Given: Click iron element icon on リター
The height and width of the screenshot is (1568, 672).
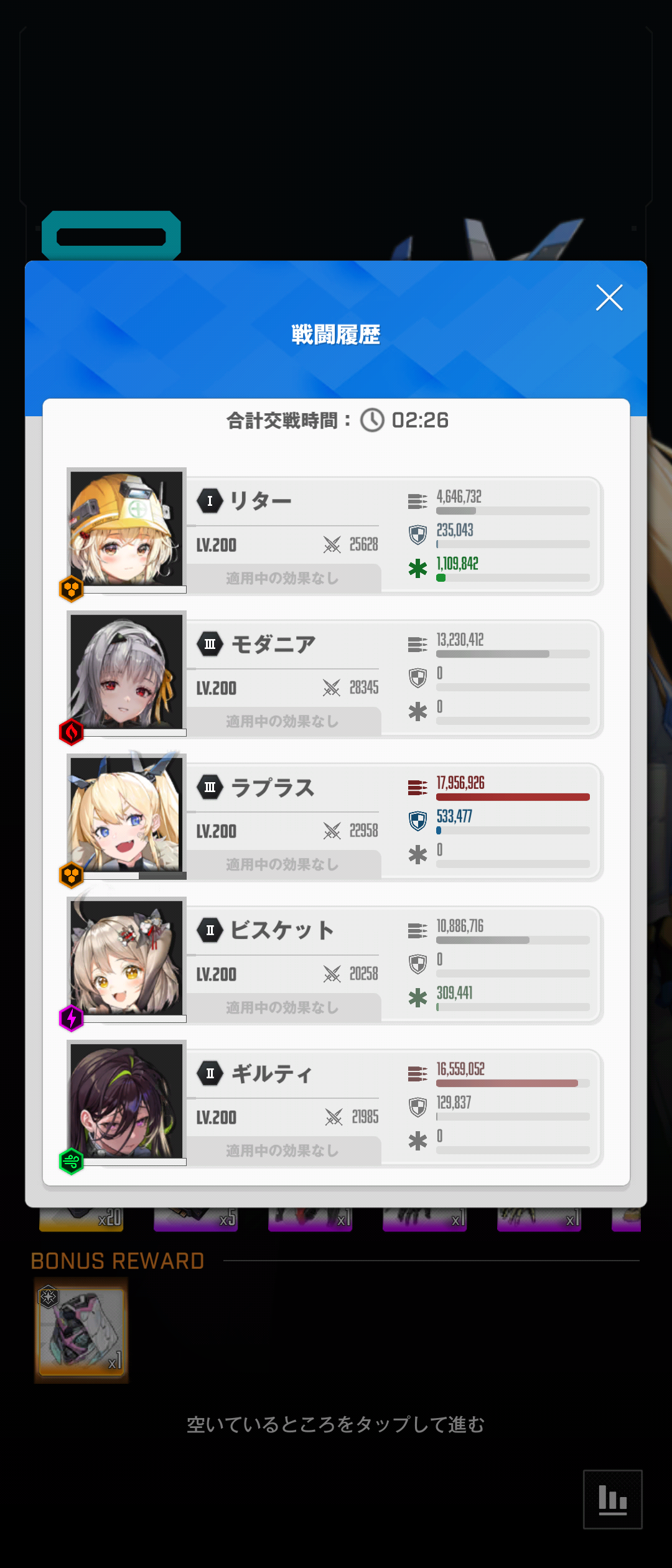Looking at the screenshot, I should click(72, 589).
